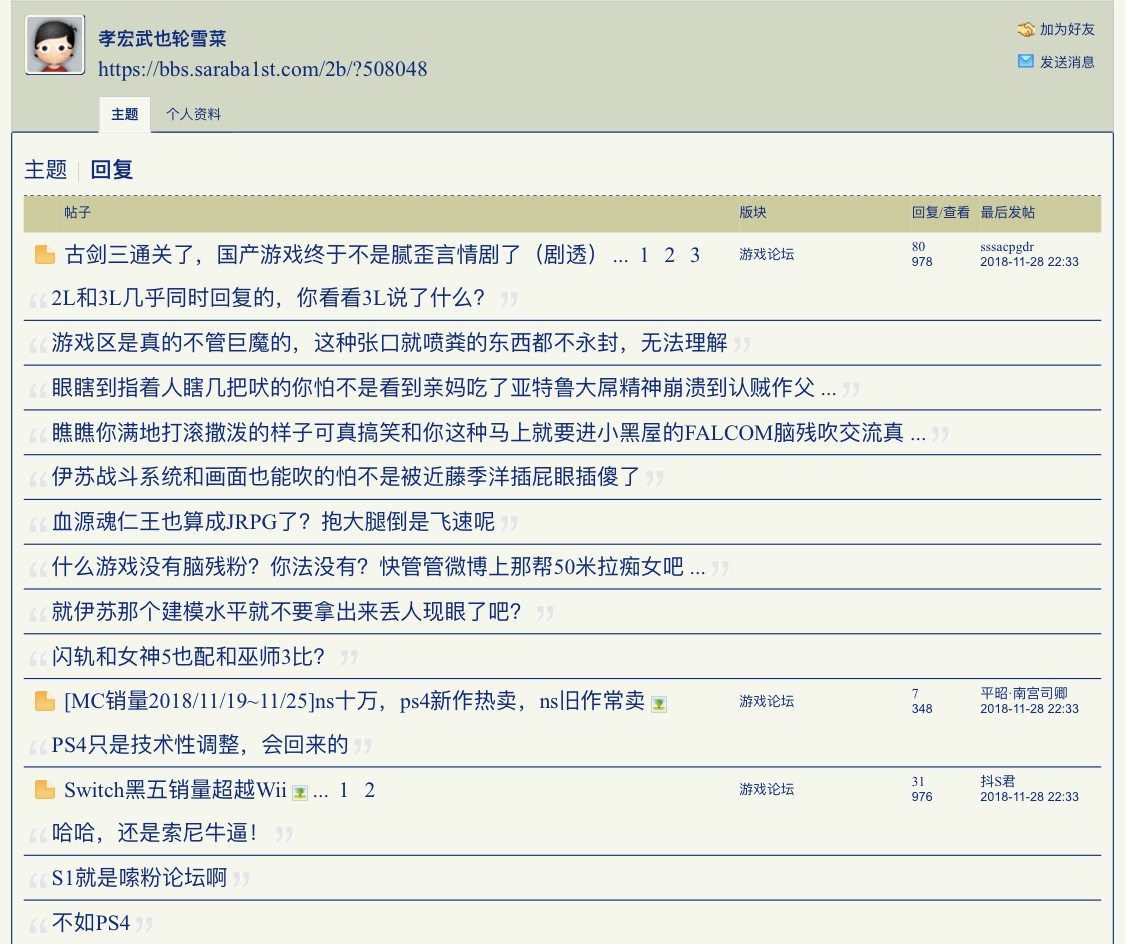Screen dimensions: 1125x944
Task: Click the 版块 column header
Action: pos(753,212)
